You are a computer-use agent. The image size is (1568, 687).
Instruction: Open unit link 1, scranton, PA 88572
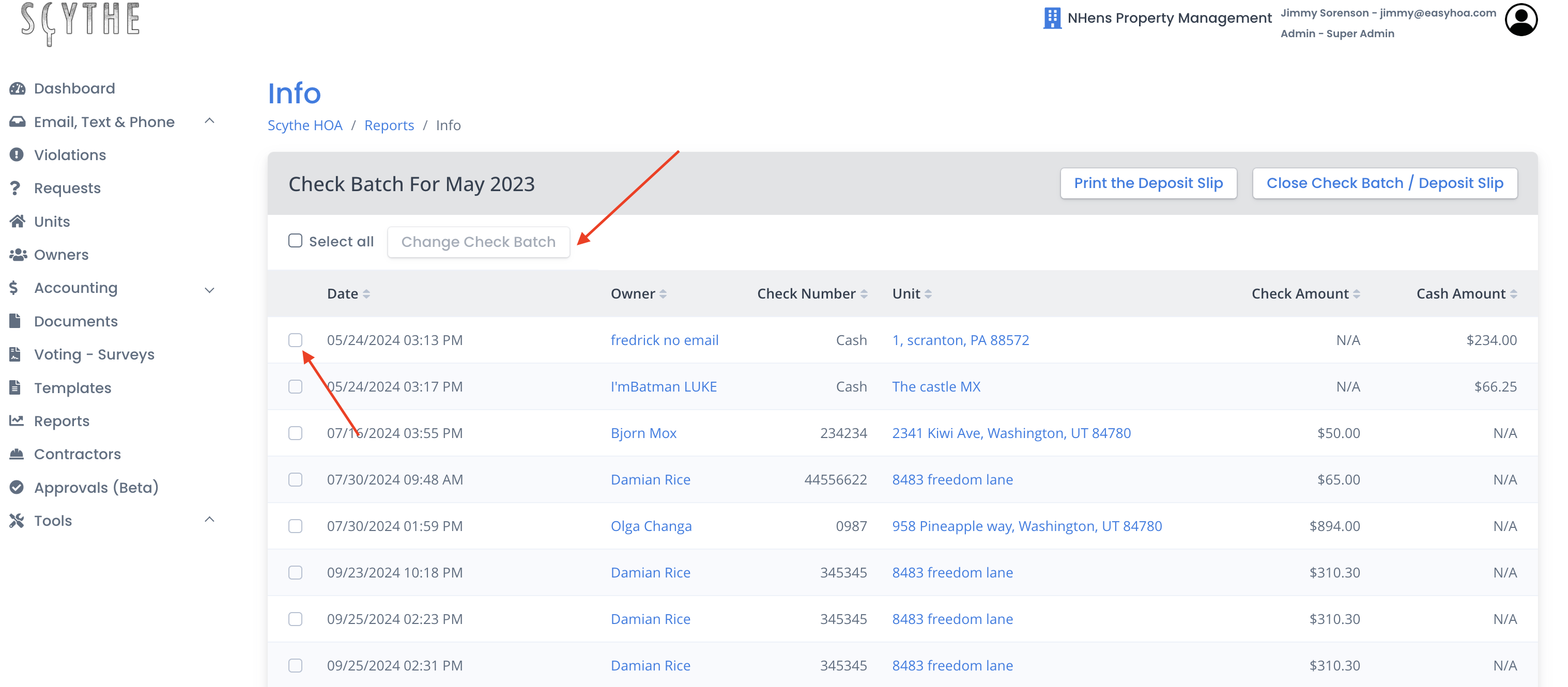click(961, 340)
